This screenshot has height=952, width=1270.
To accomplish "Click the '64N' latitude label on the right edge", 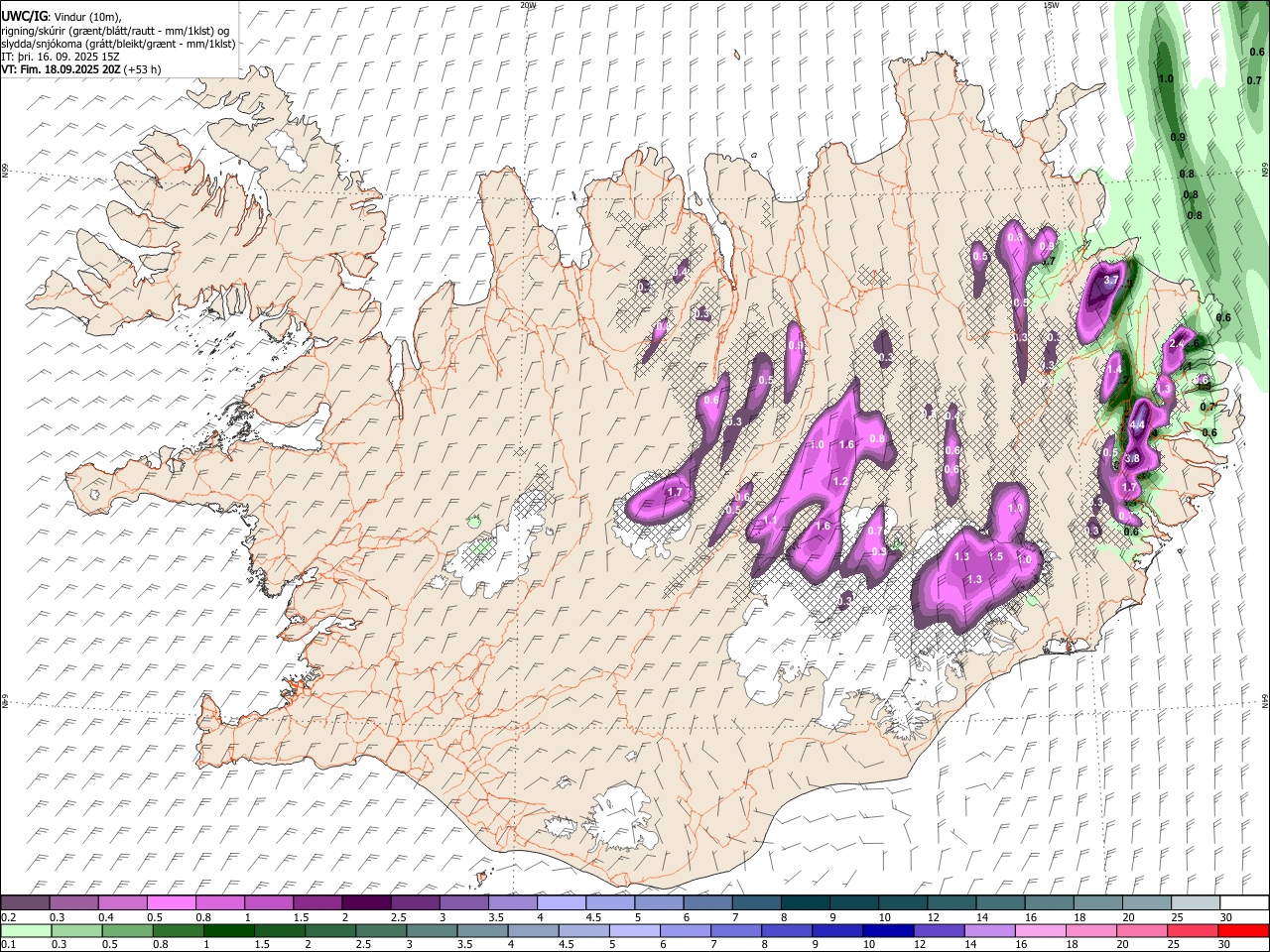I will (x=1265, y=700).
